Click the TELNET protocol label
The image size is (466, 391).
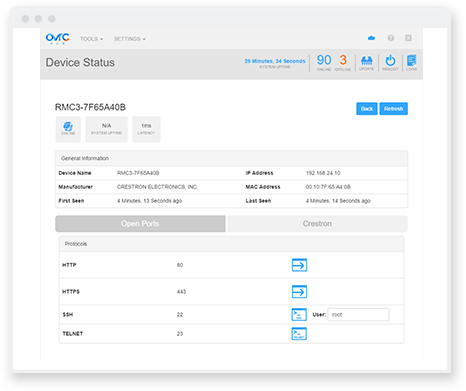(73, 334)
